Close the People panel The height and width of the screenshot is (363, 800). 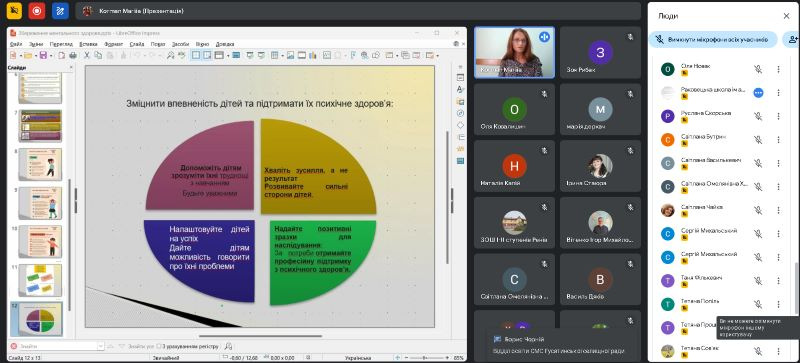pyautogui.click(x=786, y=16)
